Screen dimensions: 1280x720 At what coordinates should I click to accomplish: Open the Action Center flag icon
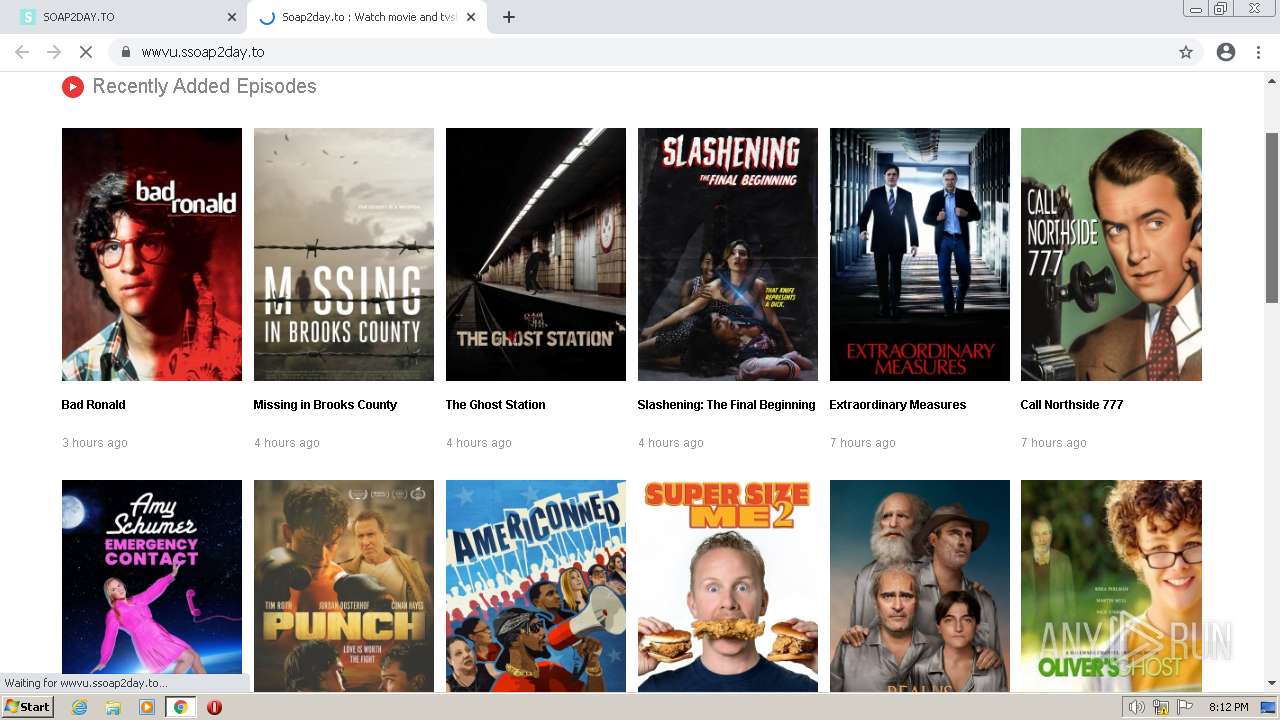1185,707
